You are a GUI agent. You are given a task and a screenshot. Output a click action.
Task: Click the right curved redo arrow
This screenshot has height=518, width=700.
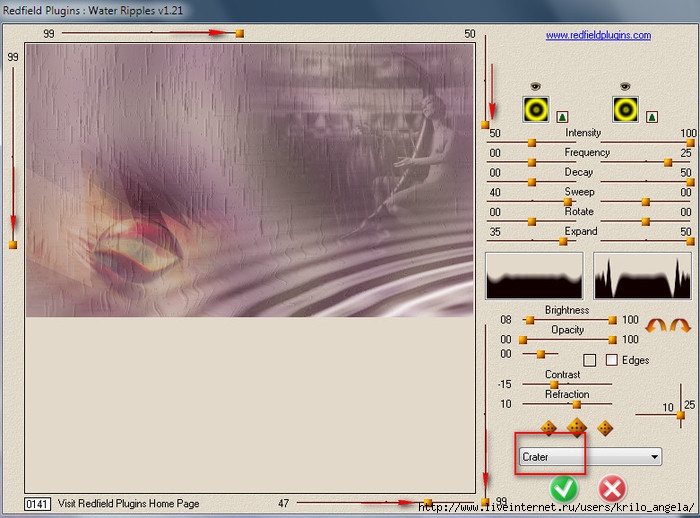click(680, 325)
